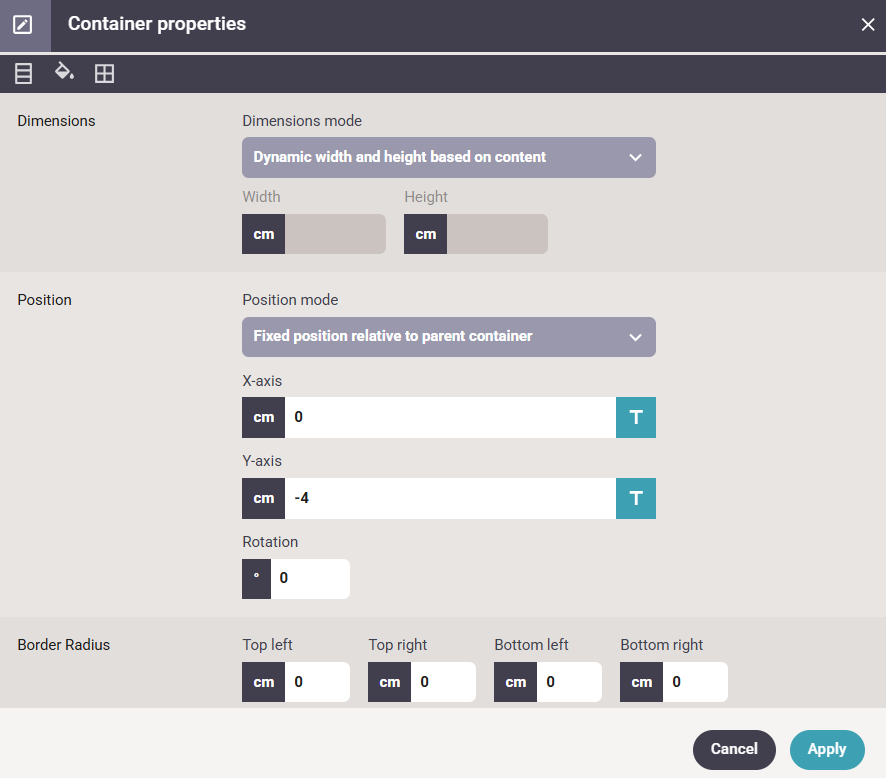
Task: Toggle the X-axis T template button
Action: click(x=636, y=418)
